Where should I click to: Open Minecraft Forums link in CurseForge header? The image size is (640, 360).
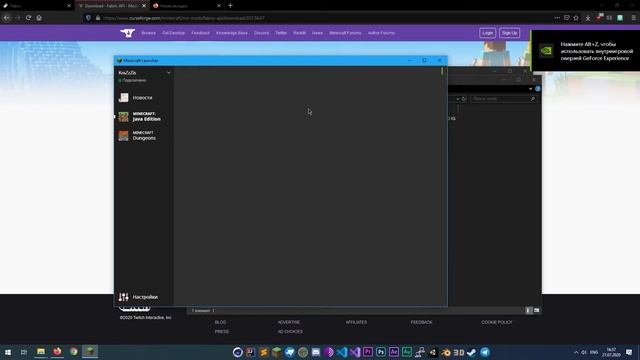(x=345, y=33)
